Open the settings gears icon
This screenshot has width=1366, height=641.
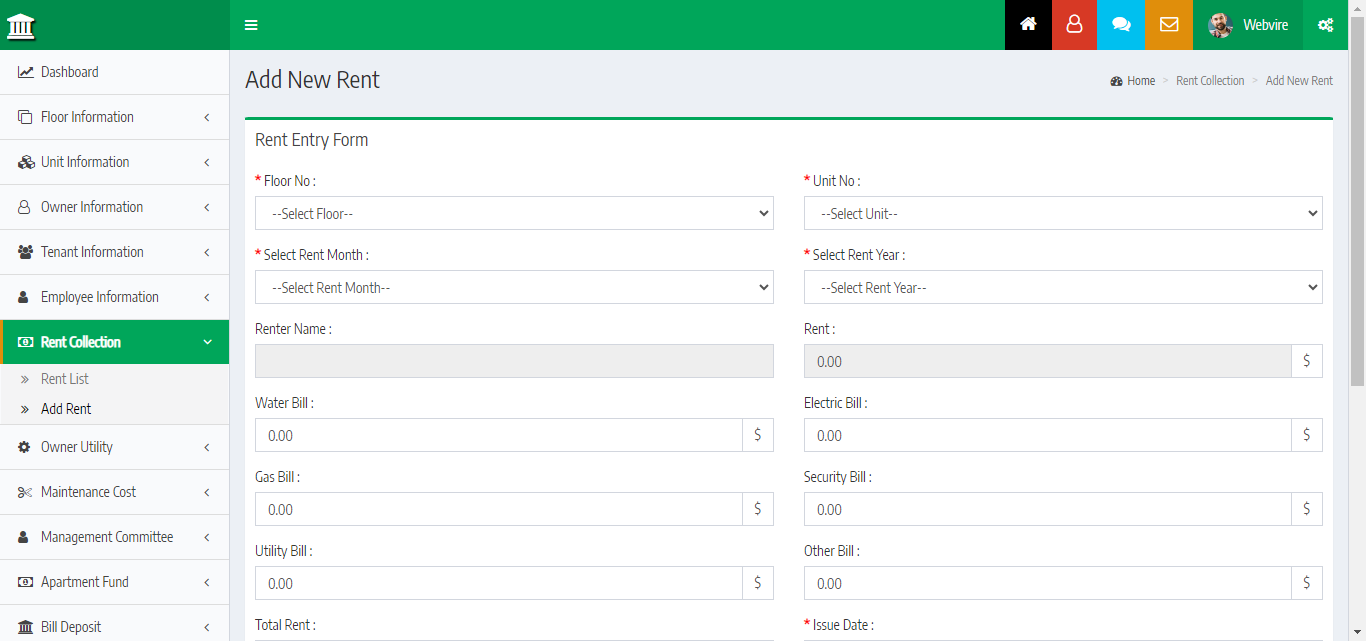point(1325,25)
